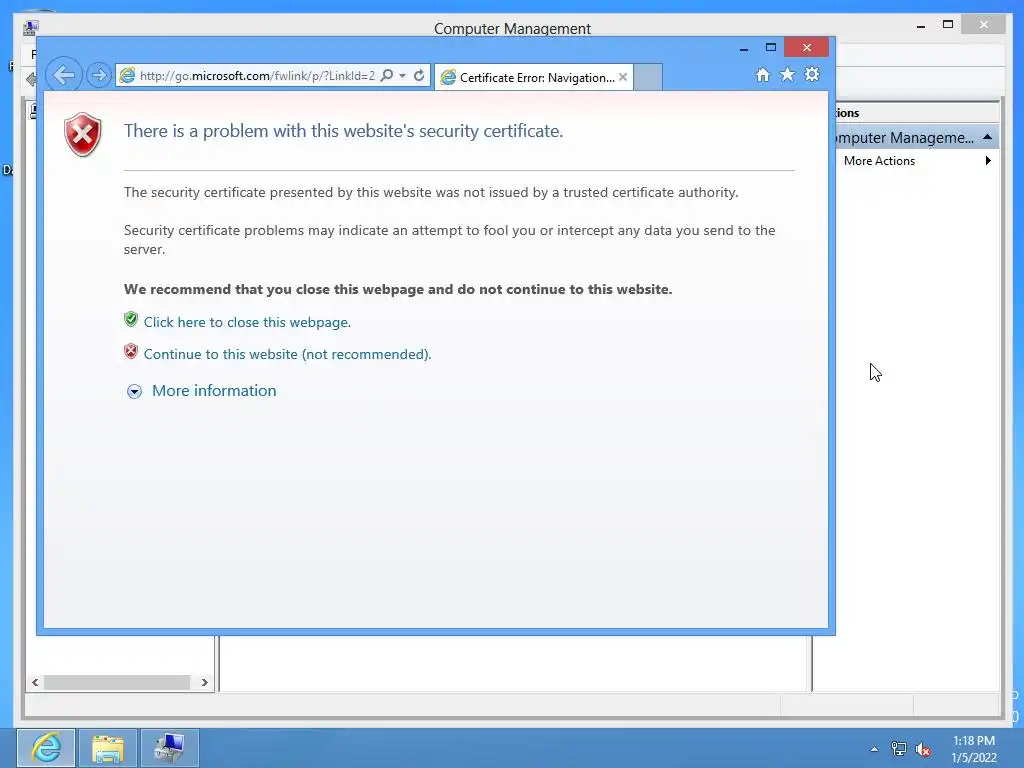Minimize the Internet Explorer window
The image size is (1024, 768).
[744, 48]
